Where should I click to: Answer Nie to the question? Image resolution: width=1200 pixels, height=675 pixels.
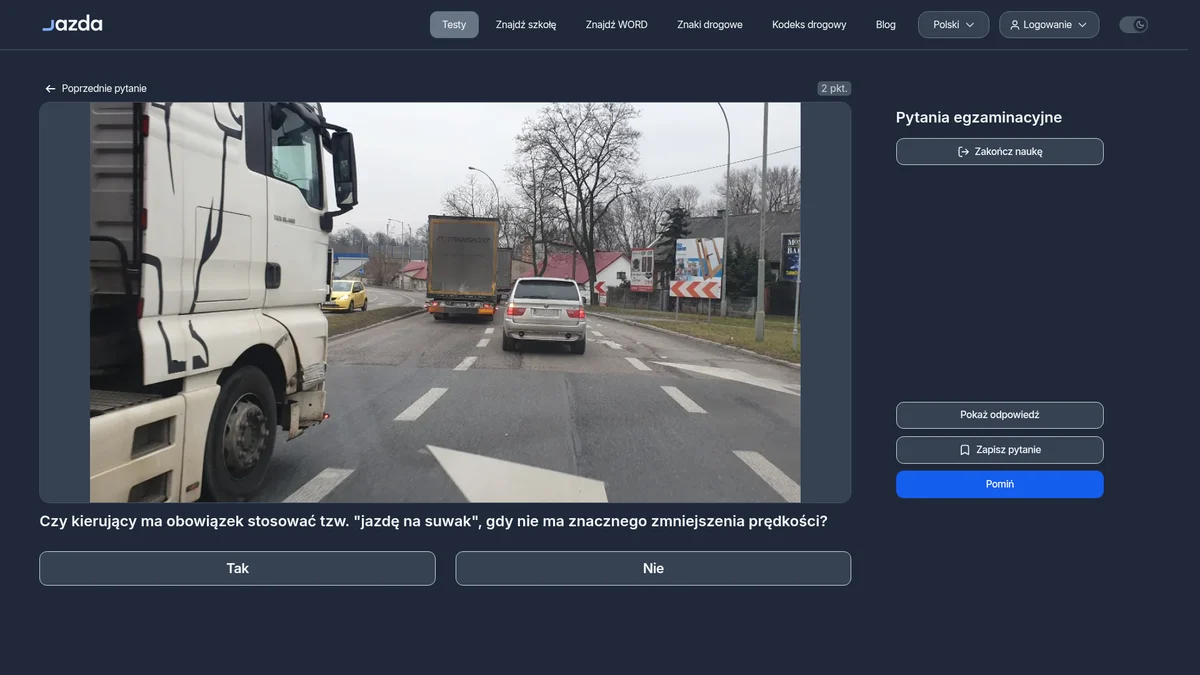(x=653, y=568)
